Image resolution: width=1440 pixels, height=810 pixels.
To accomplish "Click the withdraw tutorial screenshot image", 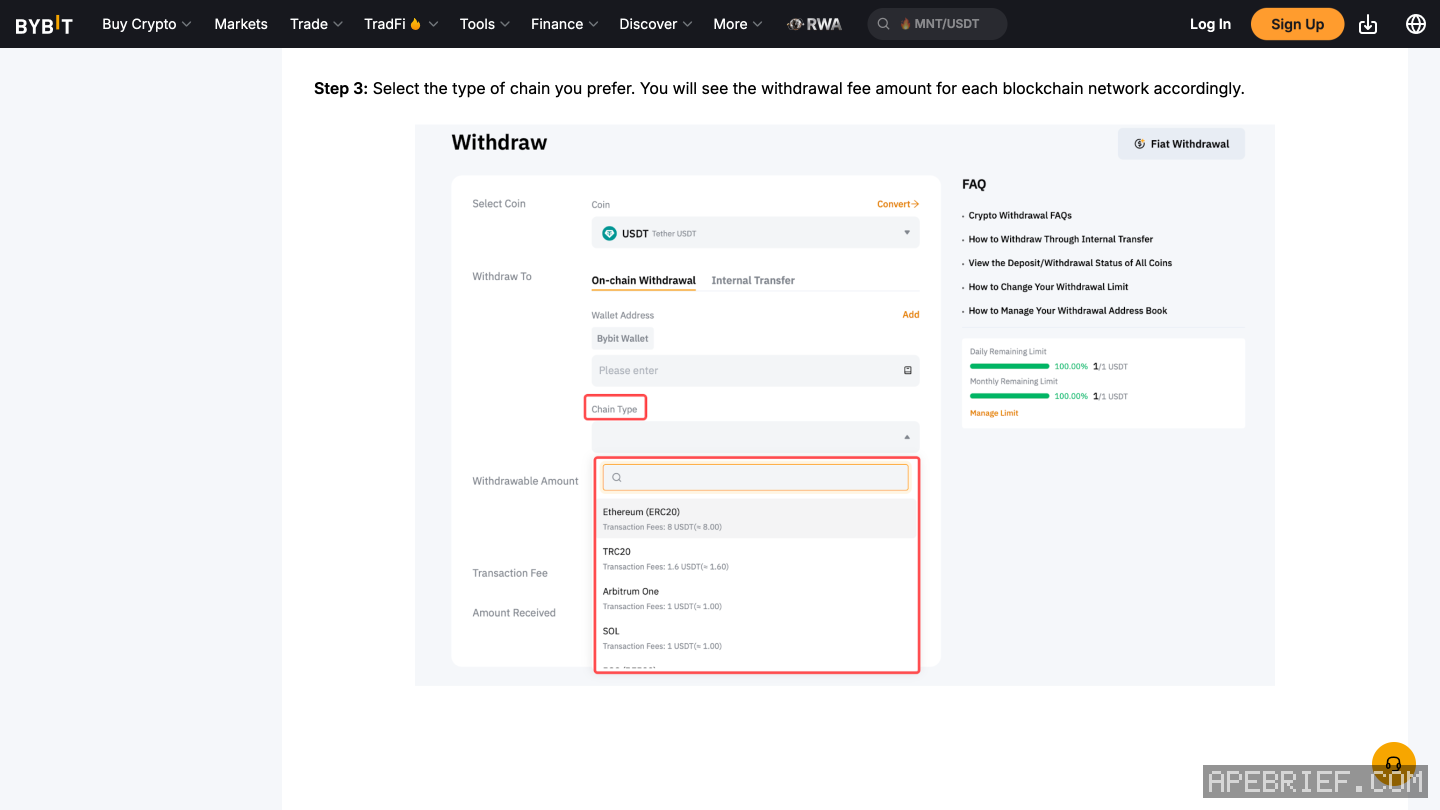I will click(845, 405).
